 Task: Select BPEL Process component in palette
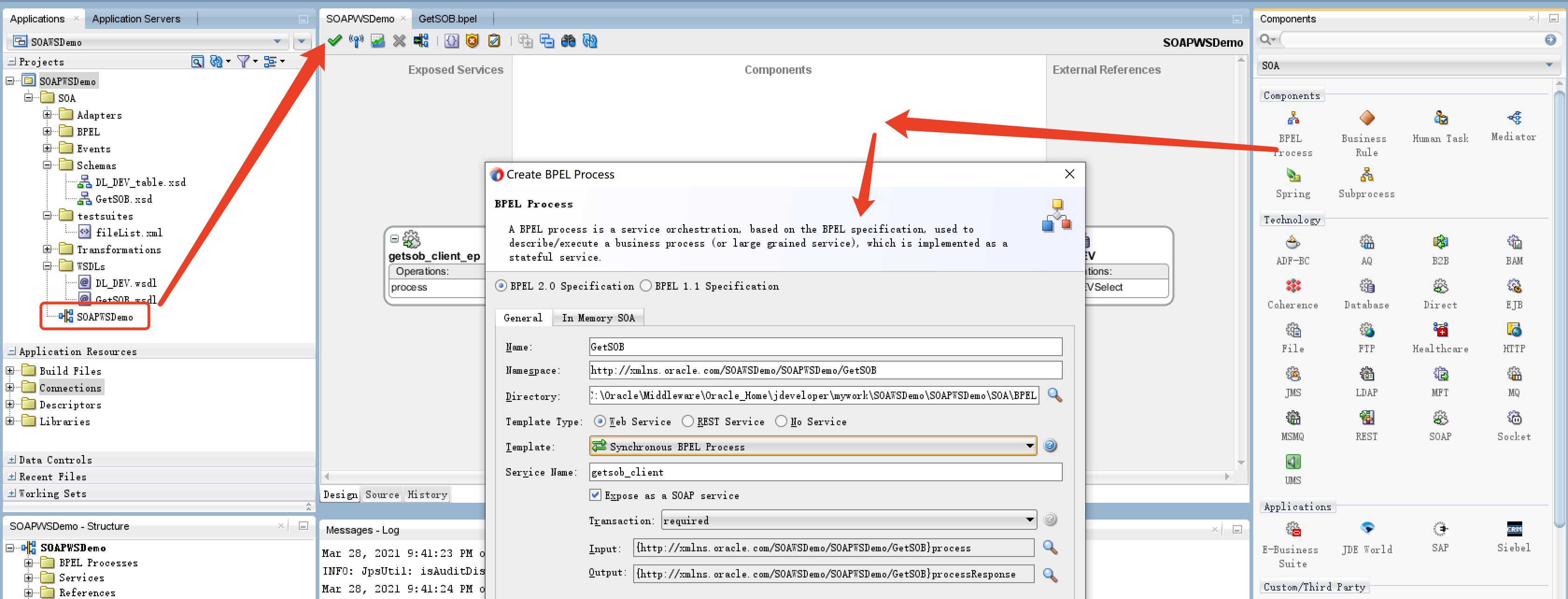[1292, 118]
